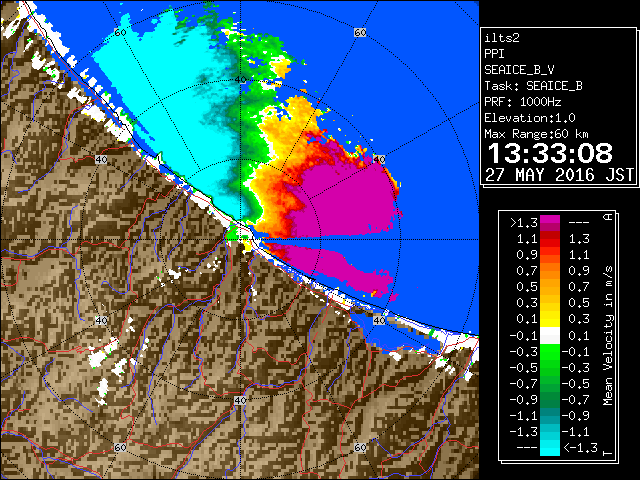Click the "Max Range:60 km" line
The image size is (640, 480).
536,134
